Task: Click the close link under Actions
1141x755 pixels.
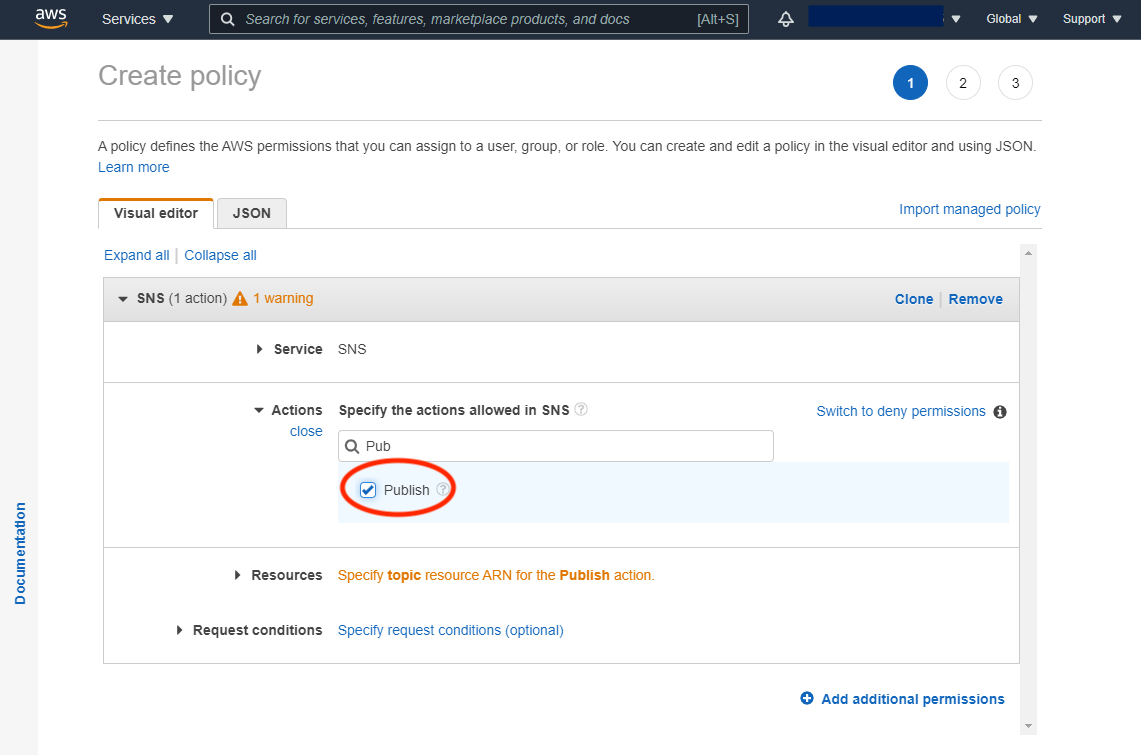Action: (x=306, y=431)
